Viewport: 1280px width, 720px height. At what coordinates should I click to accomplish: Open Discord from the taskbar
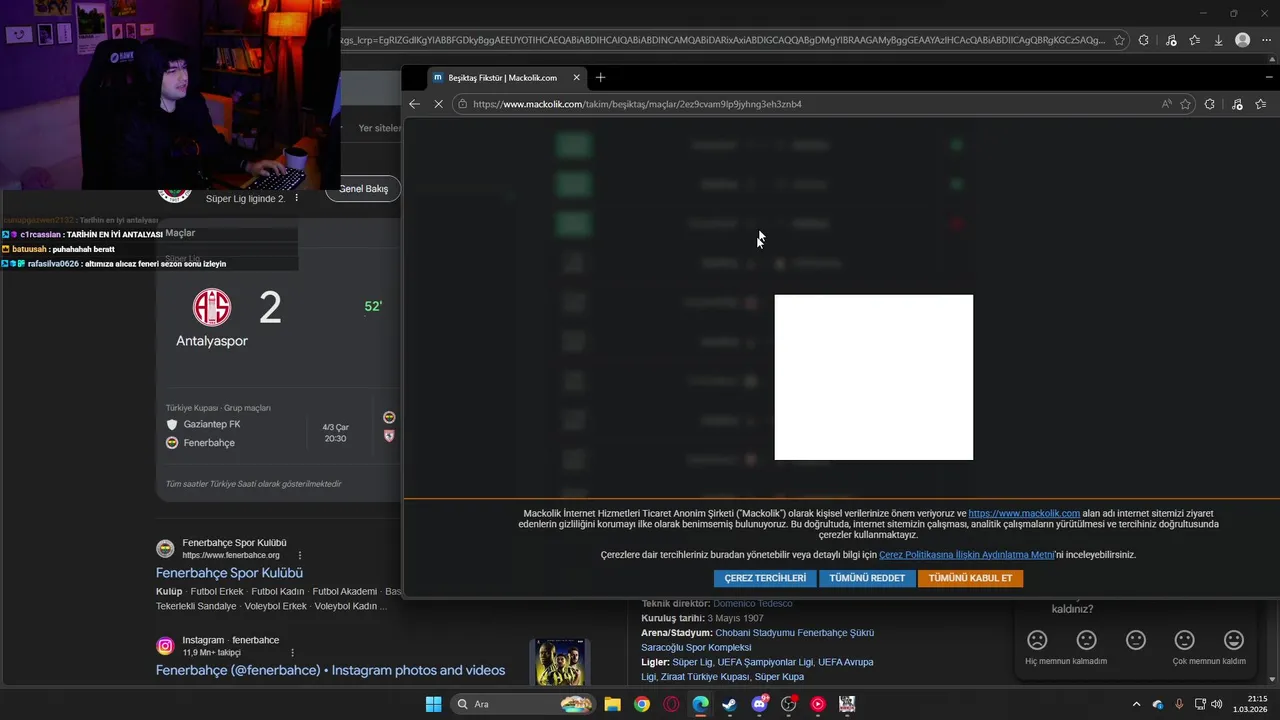(x=759, y=704)
